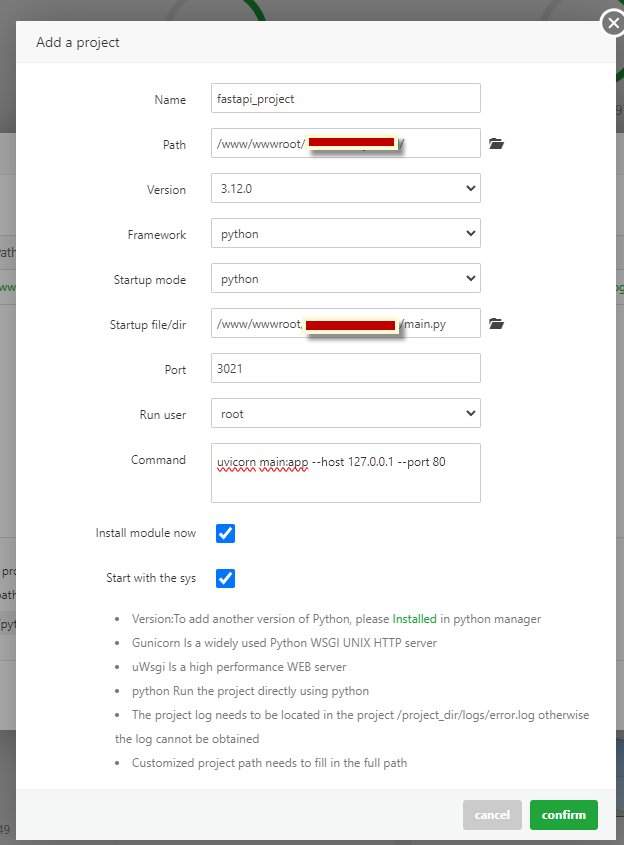Screen dimensions: 624x845
Task: Click the Start with the sys label text
Action: pyautogui.click(x=151, y=578)
